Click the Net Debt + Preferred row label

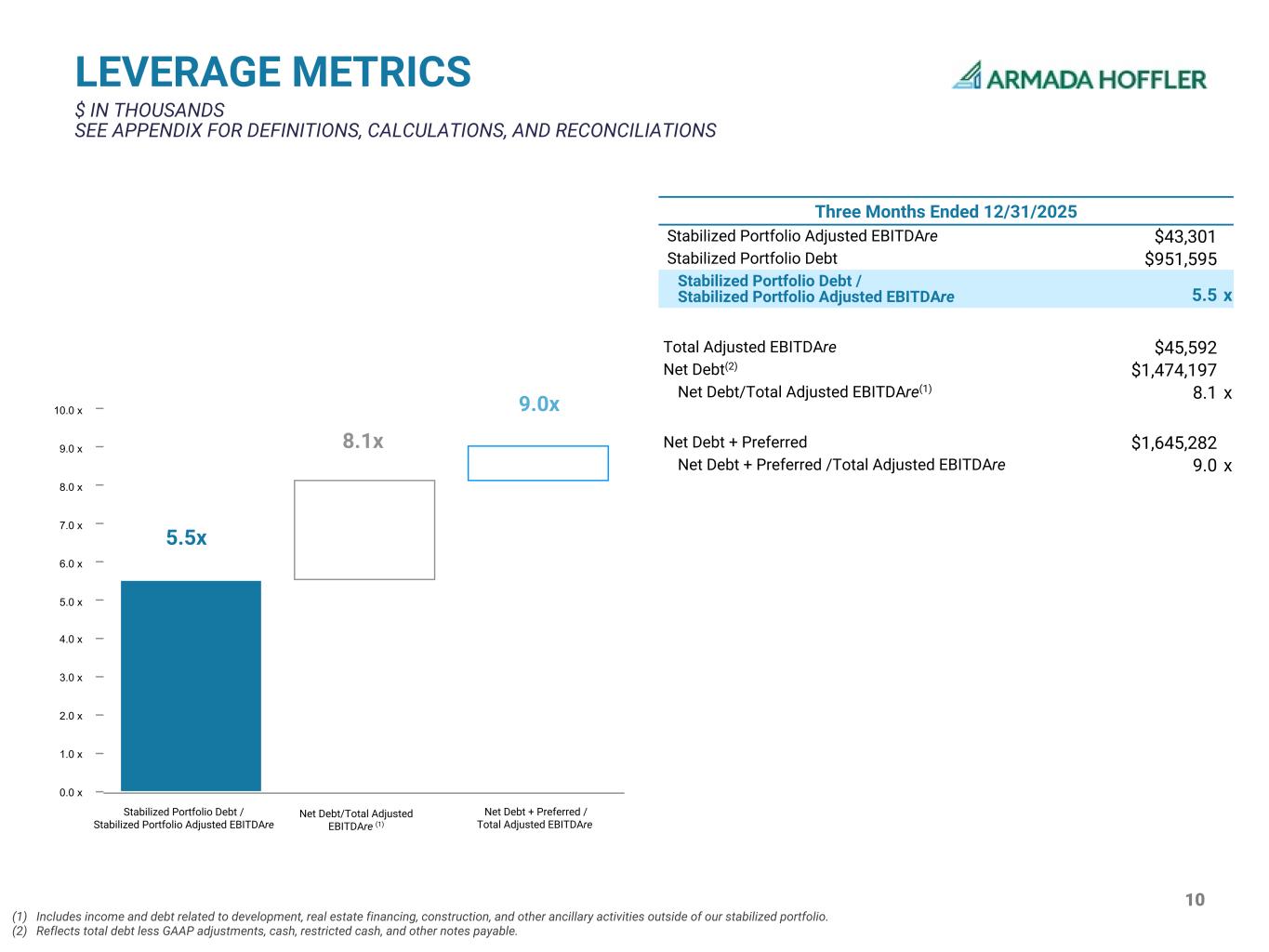point(734,443)
